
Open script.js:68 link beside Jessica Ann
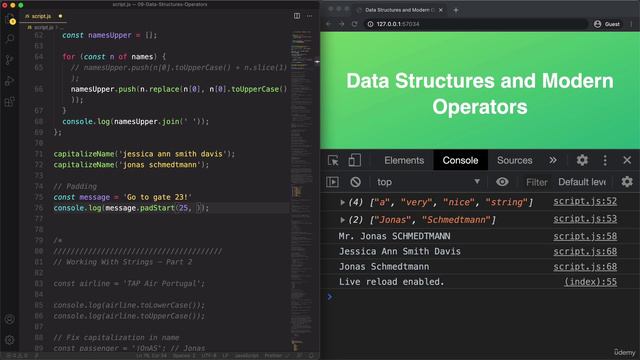tap(585, 251)
